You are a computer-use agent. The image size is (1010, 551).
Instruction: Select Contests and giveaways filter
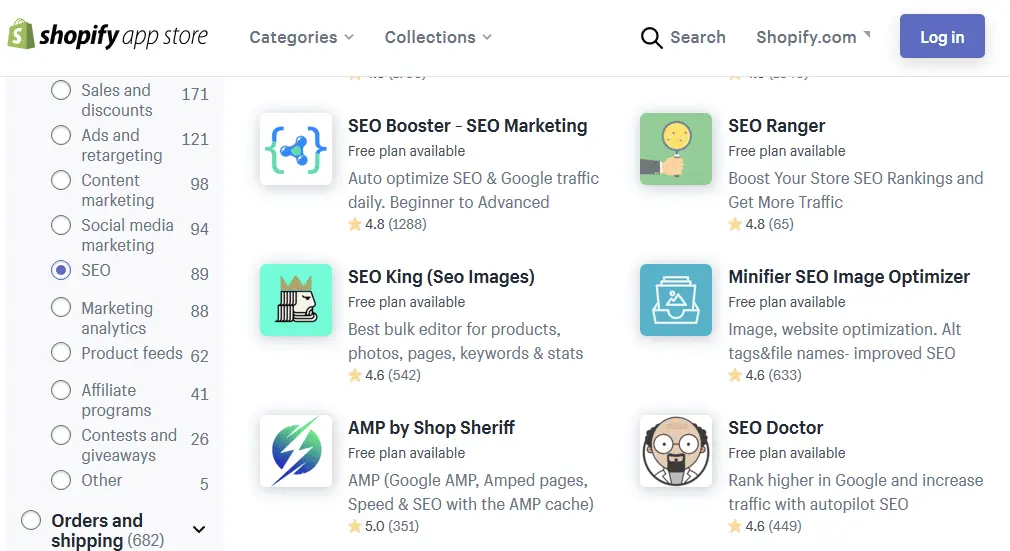point(61,435)
